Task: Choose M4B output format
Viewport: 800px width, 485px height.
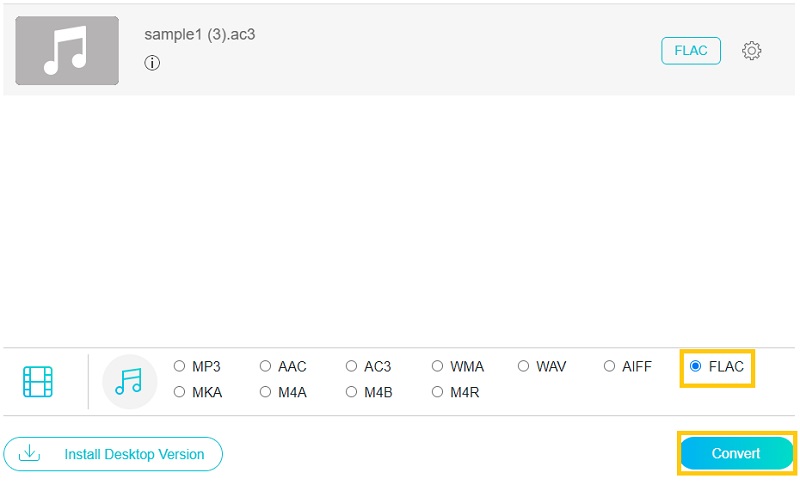Action: 352,393
